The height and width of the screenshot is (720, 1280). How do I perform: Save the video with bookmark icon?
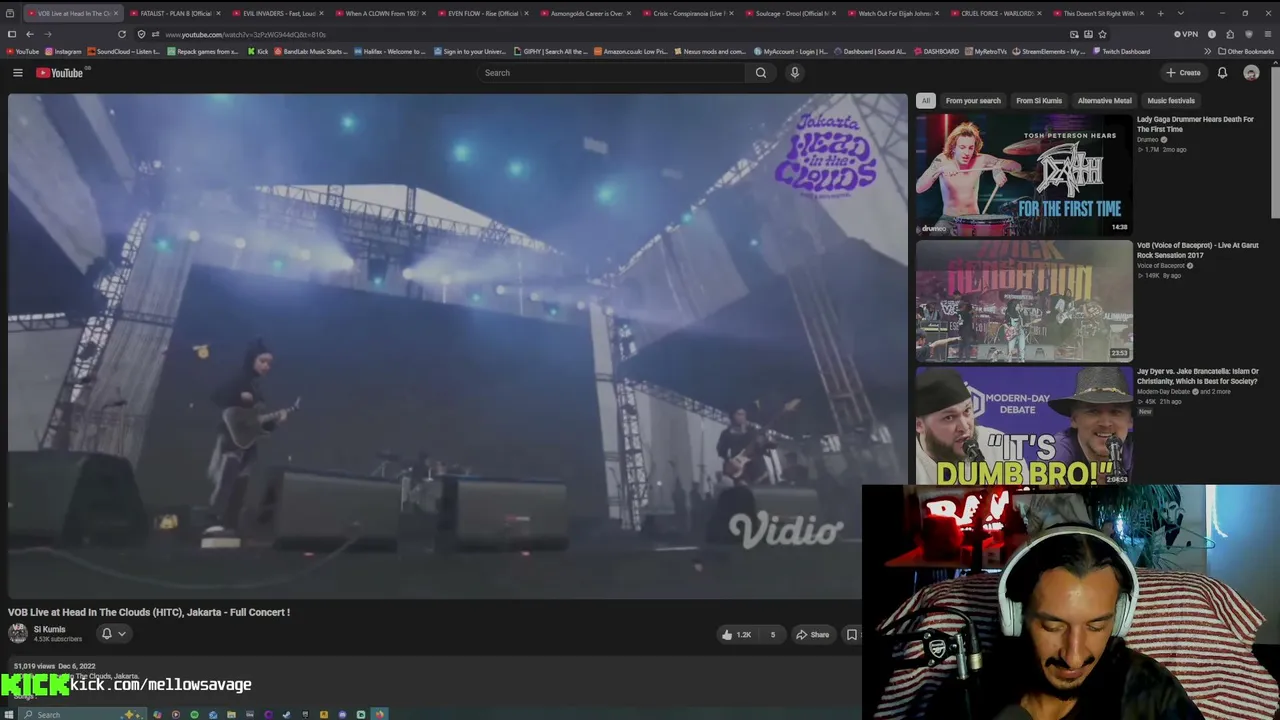[x=852, y=635]
